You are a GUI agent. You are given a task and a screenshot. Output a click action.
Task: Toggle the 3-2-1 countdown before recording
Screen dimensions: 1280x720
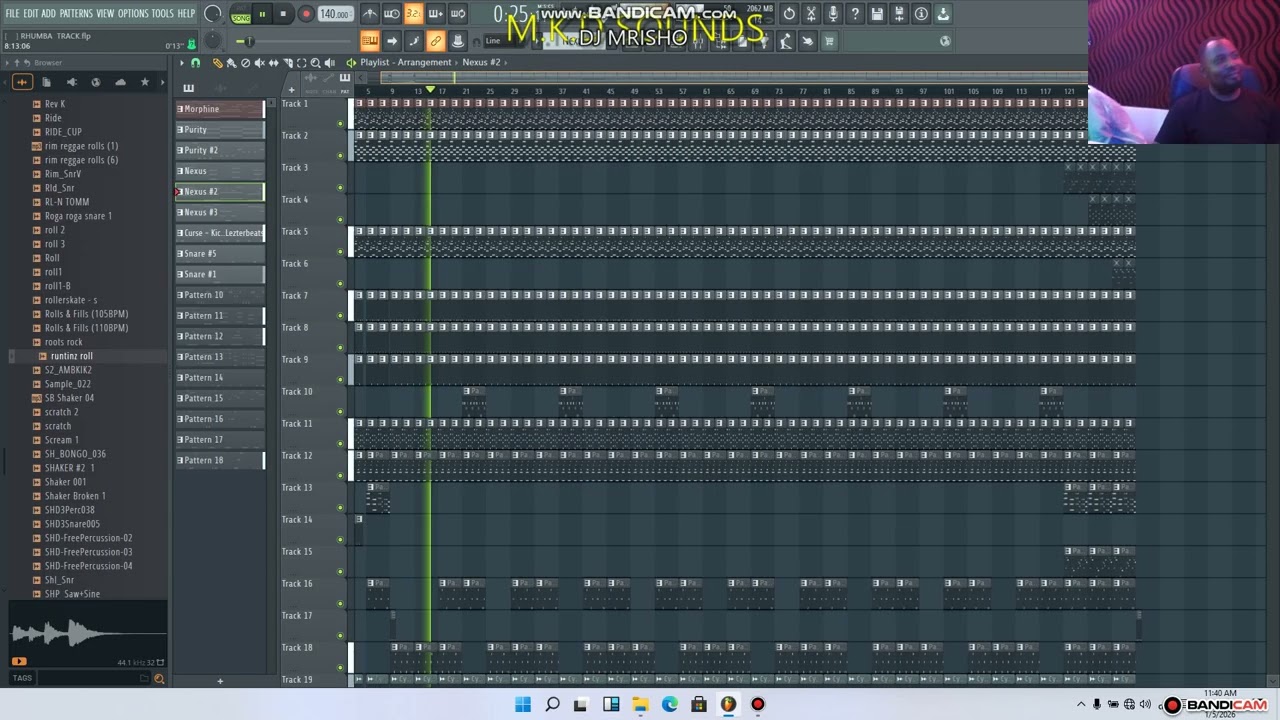414,14
